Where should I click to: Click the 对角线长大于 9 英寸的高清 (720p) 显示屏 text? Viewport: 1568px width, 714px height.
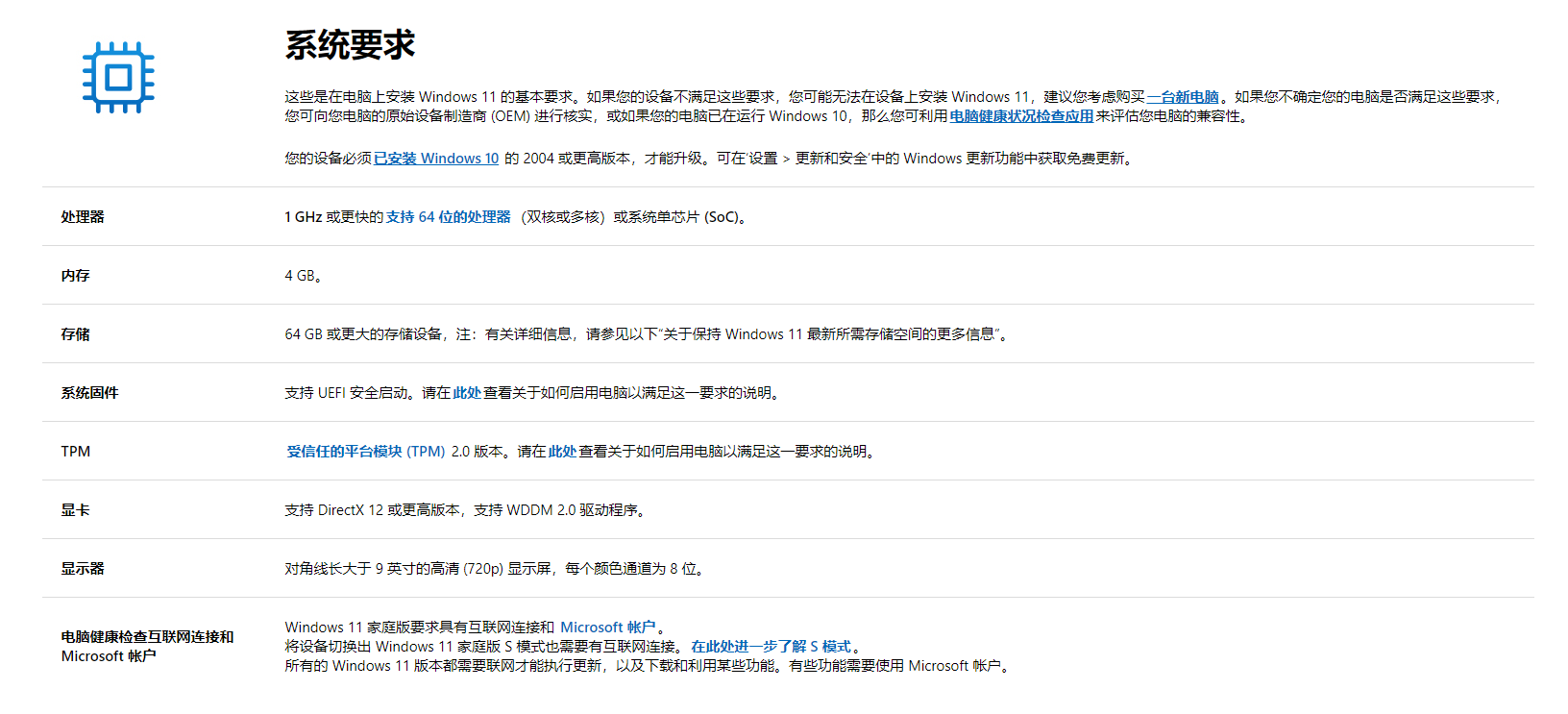coord(418,569)
